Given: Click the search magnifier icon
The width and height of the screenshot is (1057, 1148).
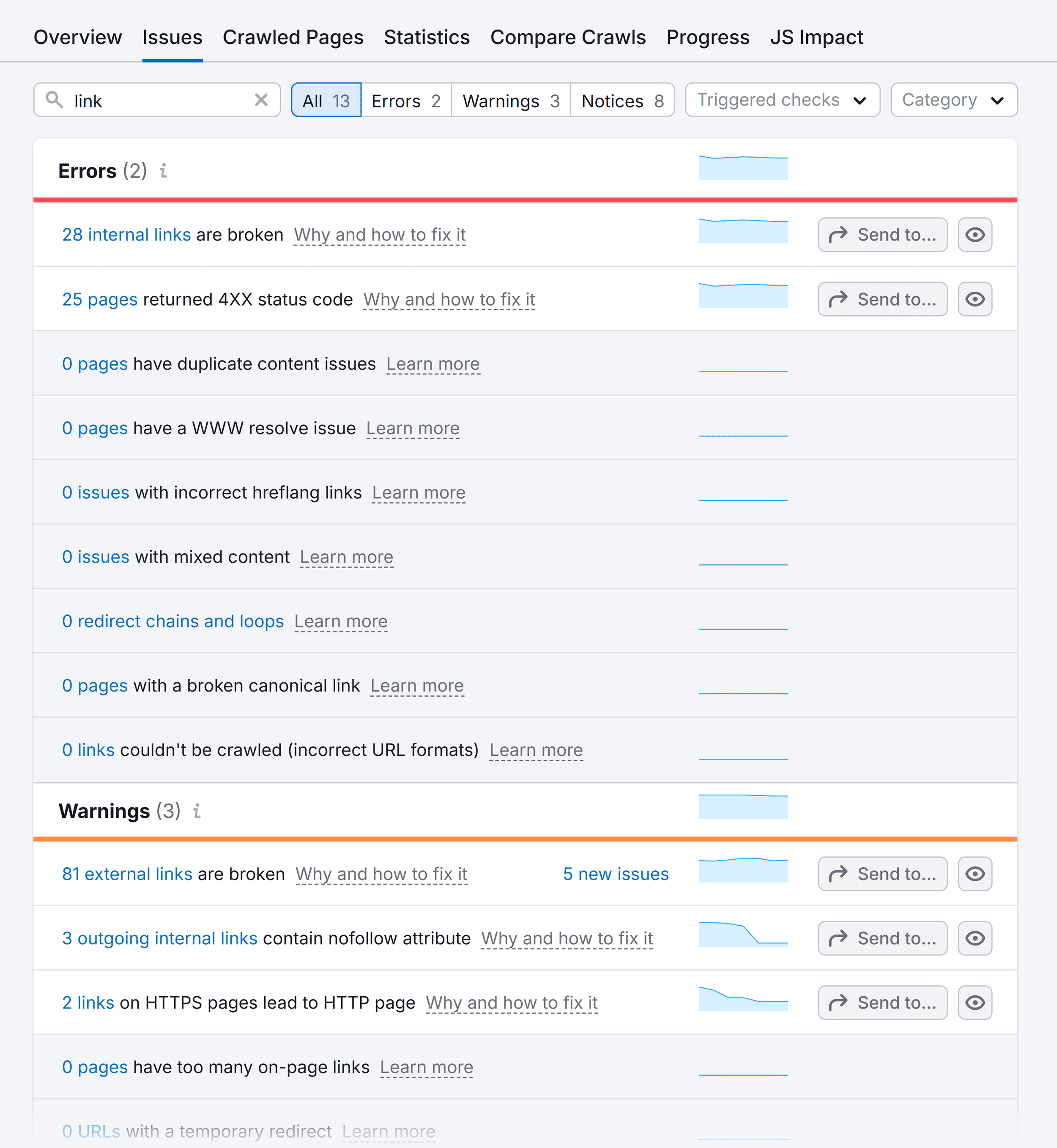Looking at the screenshot, I should (x=55, y=99).
